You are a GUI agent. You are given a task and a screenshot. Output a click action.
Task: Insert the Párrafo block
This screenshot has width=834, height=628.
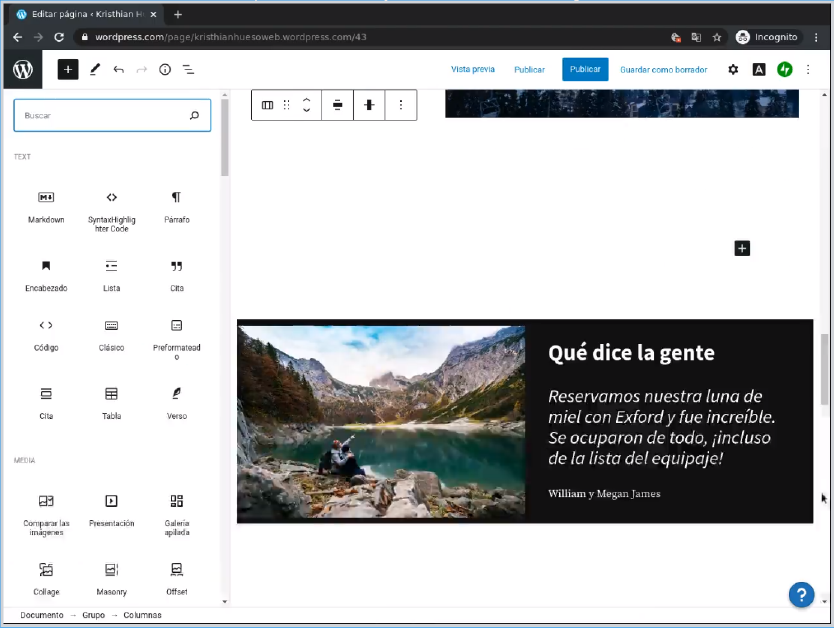[x=177, y=207]
